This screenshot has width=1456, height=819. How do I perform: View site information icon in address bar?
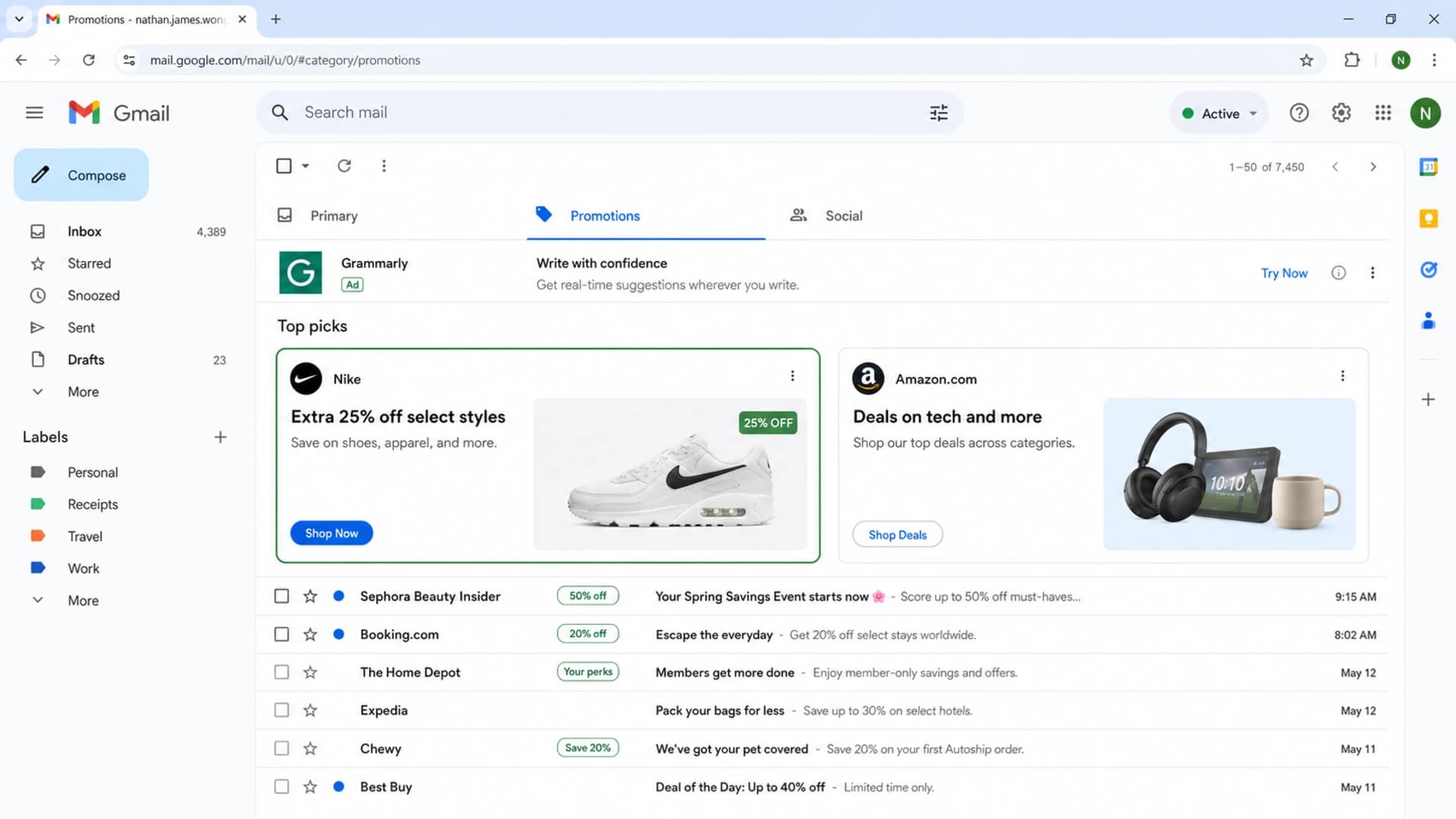(x=129, y=60)
